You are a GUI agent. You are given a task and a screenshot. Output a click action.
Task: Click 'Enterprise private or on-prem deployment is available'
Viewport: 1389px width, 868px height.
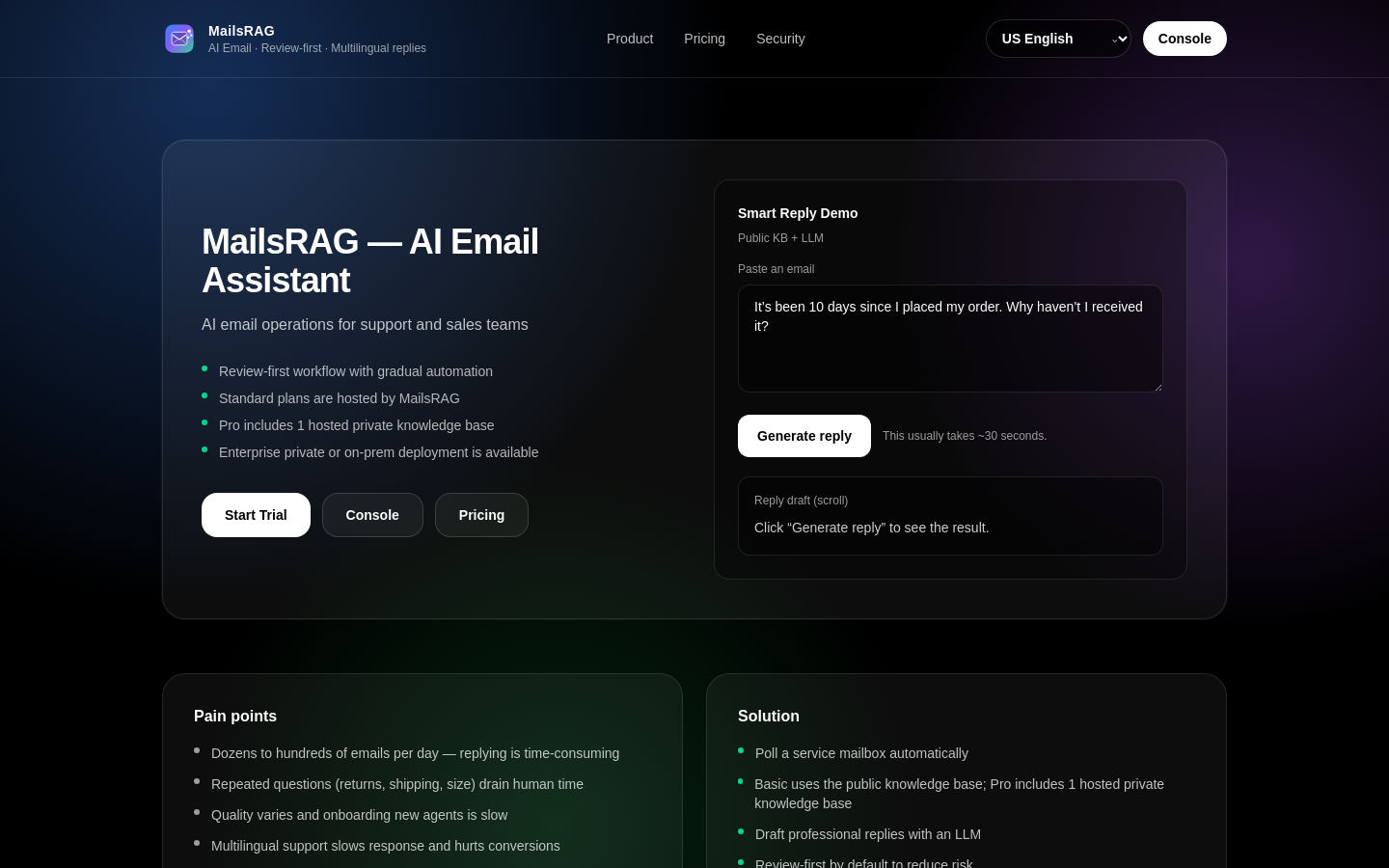pos(379,452)
